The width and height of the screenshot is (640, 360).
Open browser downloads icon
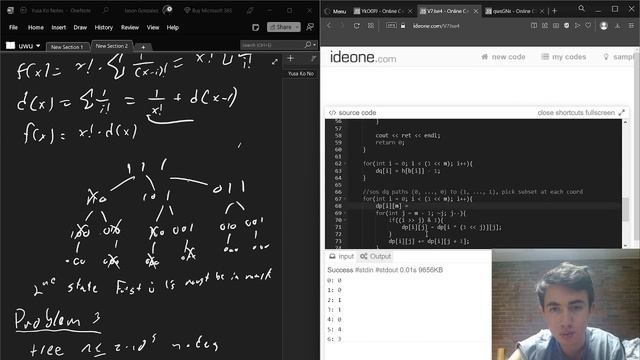coord(618,26)
